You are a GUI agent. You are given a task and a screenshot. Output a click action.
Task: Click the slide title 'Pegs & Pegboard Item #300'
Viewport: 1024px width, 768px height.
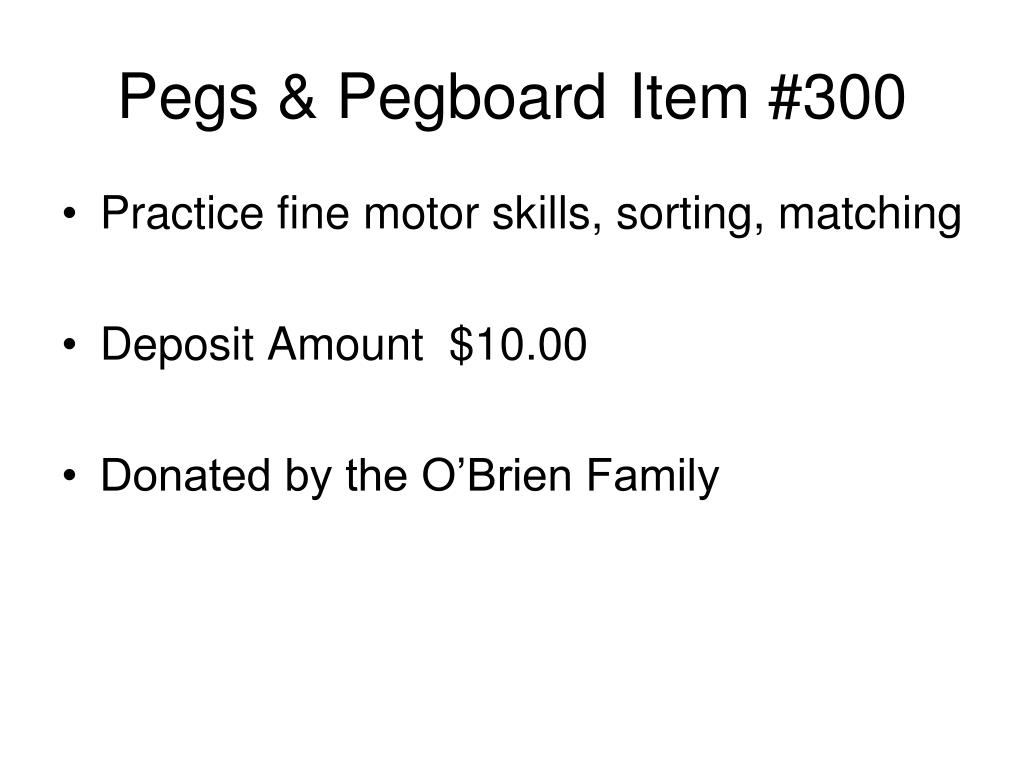coord(512,99)
